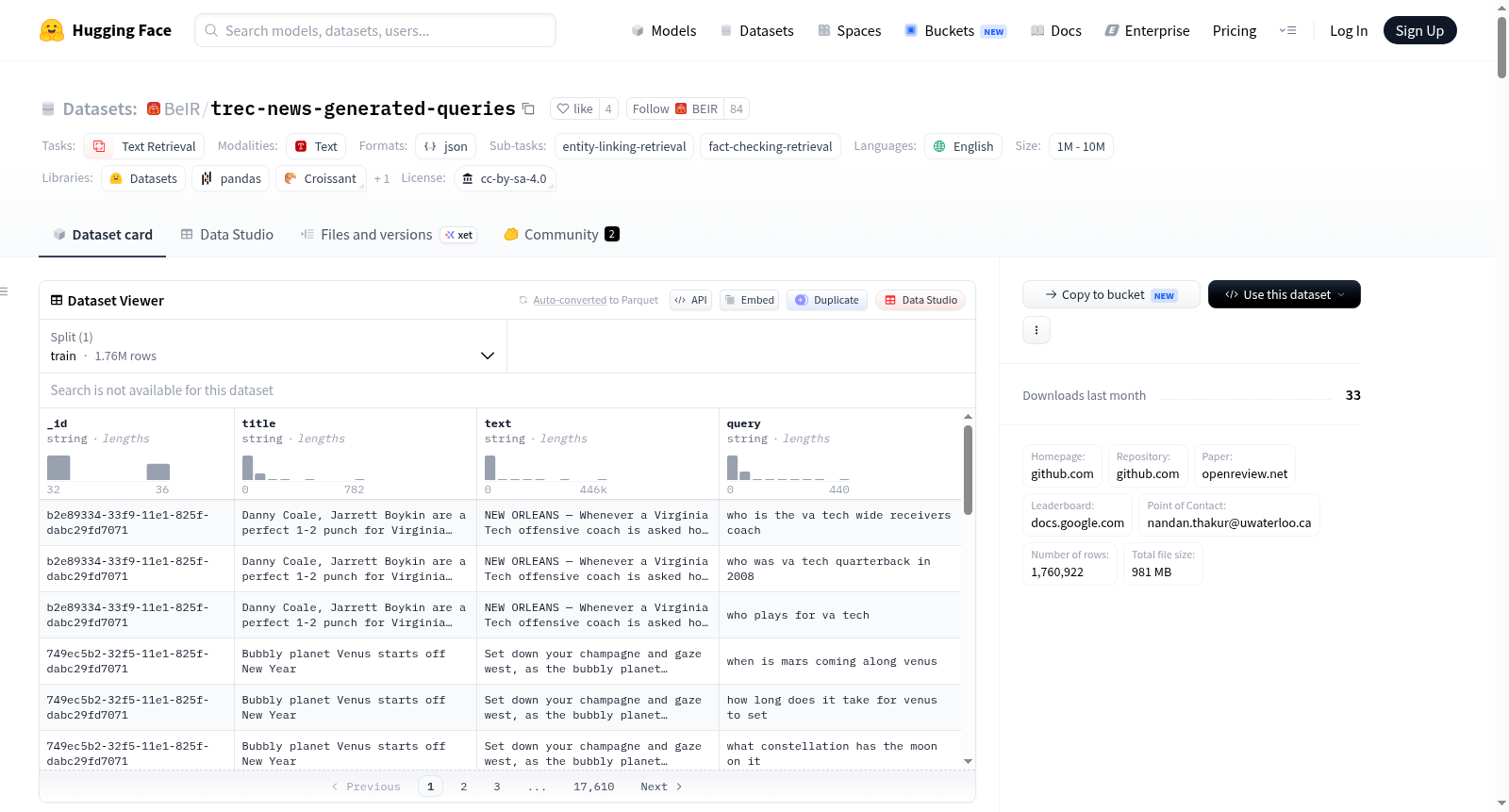Copy dataset name with the copy icon
The height and width of the screenshot is (812, 1509).
[x=528, y=109]
